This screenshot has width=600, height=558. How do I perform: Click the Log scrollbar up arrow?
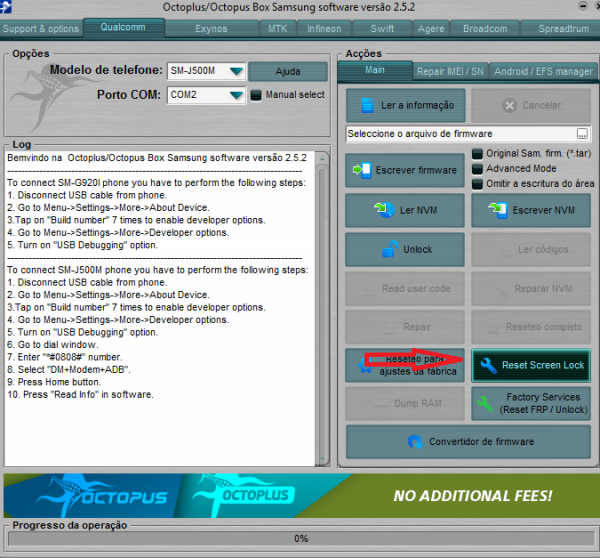click(x=322, y=158)
